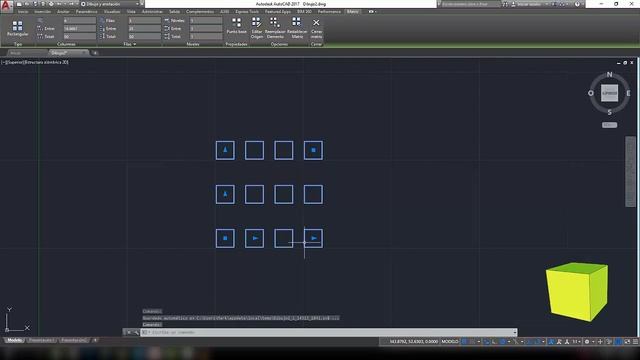Switch to the Dibujo2 drawing tab
This screenshot has height=360, width=640.
[68, 53]
